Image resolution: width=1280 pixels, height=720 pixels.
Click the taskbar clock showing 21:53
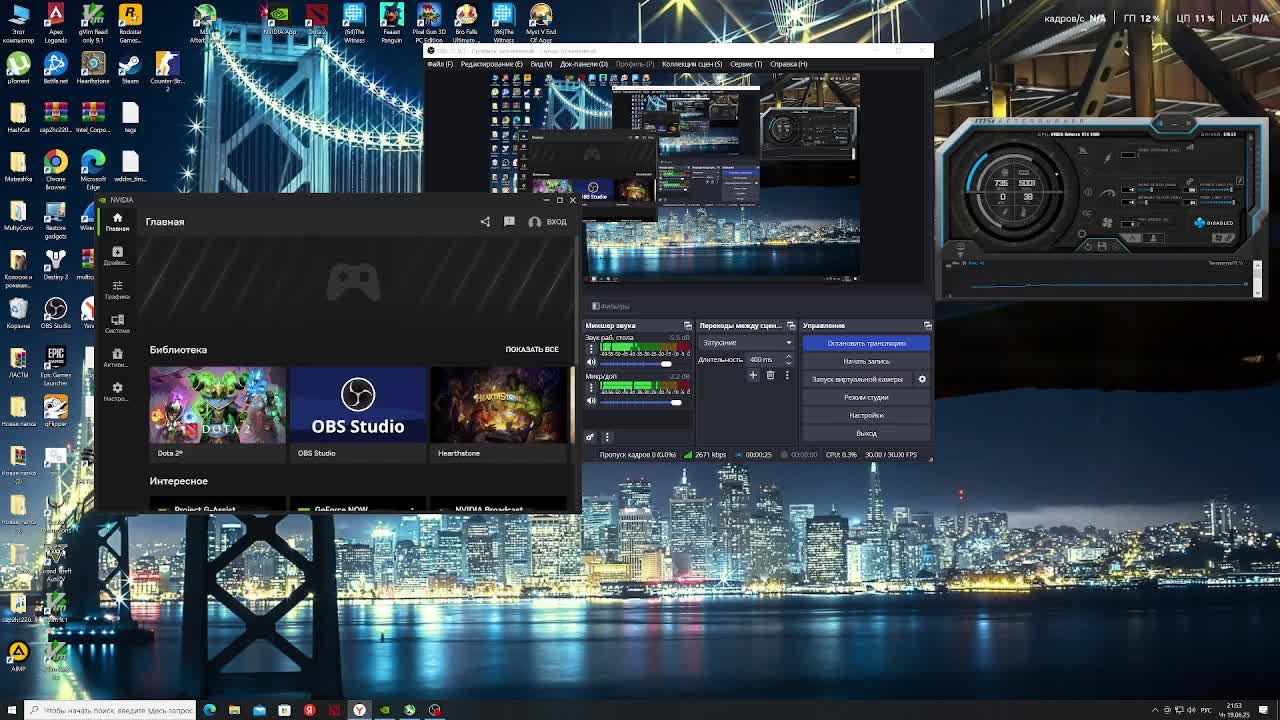pyautogui.click(x=1233, y=710)
